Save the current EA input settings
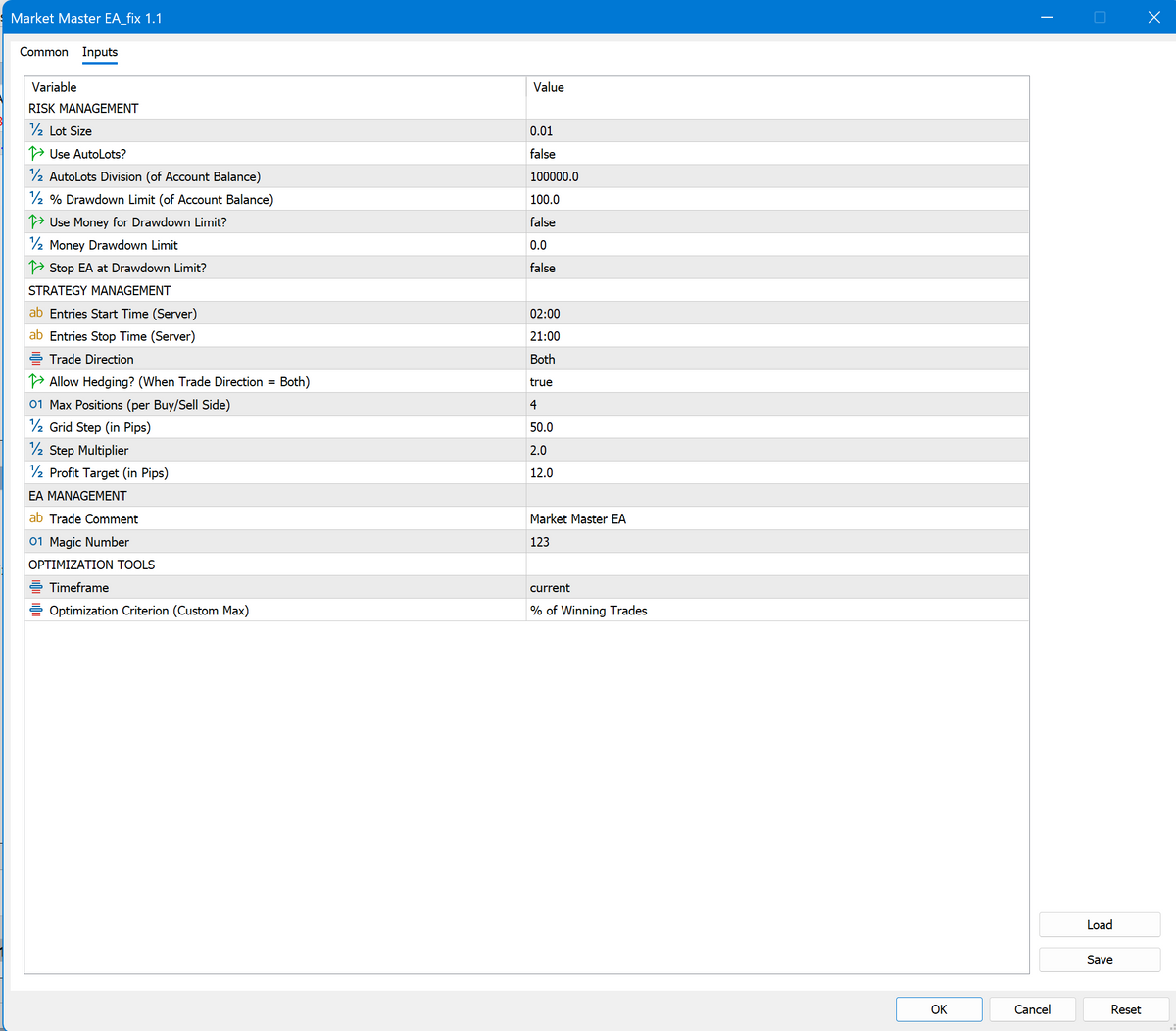 (1099, 959)
